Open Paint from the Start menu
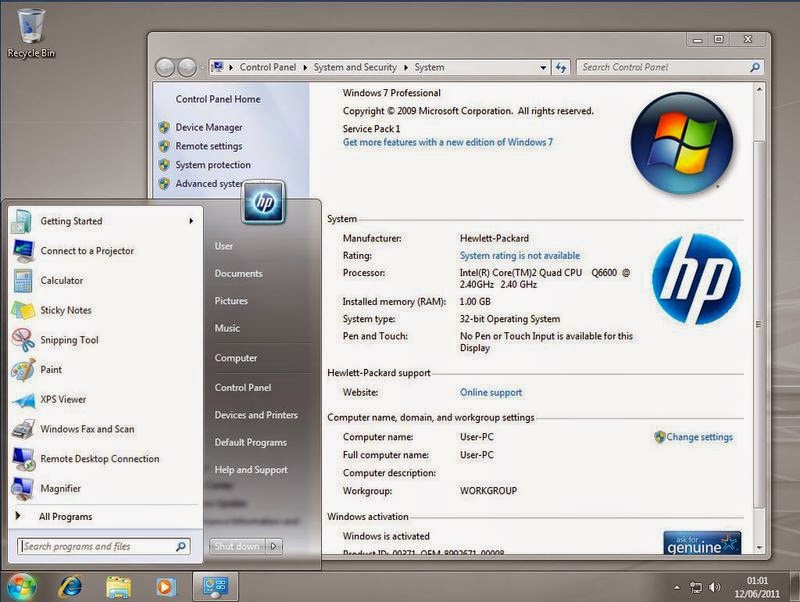 coord(50,370)
